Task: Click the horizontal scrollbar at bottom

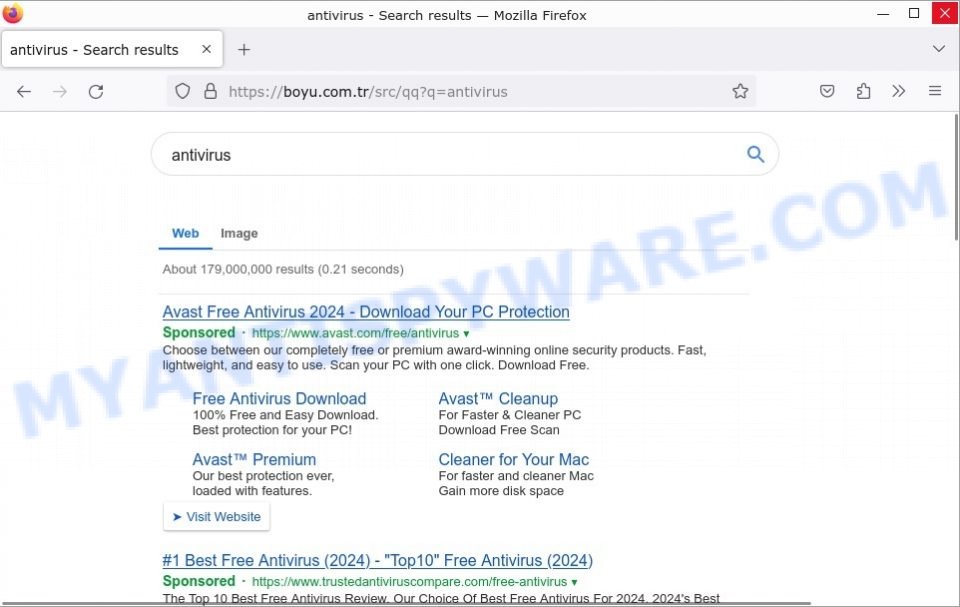Action: 407,603
